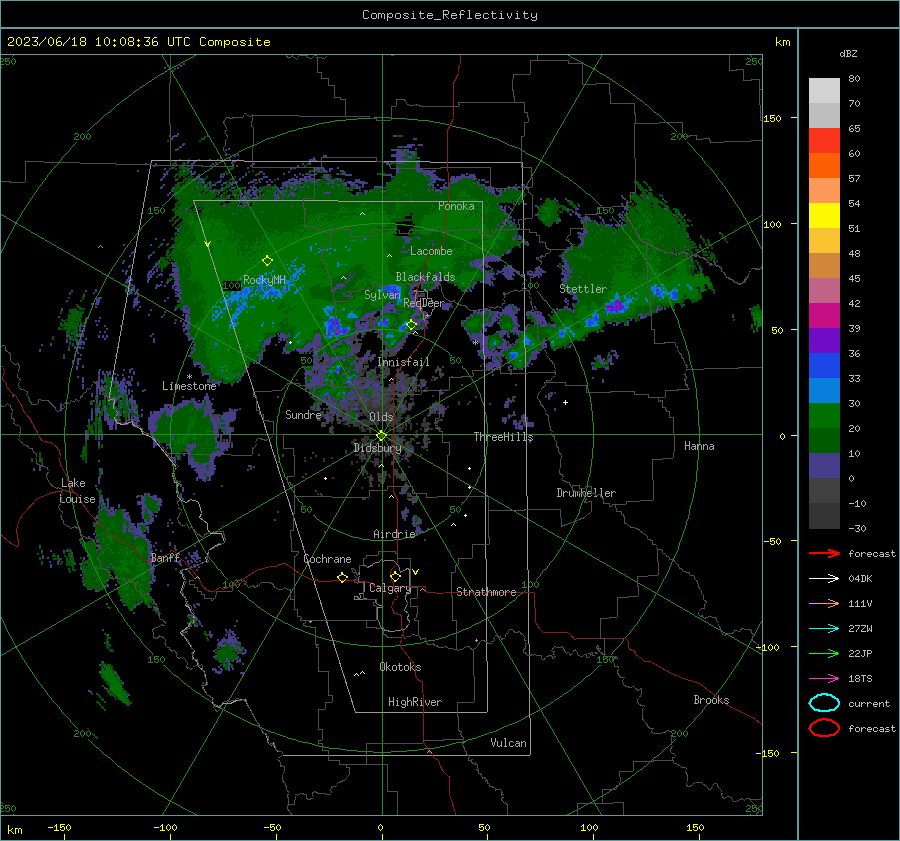900x841 pixels.
Task: Click the Drumheller label
Action: (x=586, y=493)
